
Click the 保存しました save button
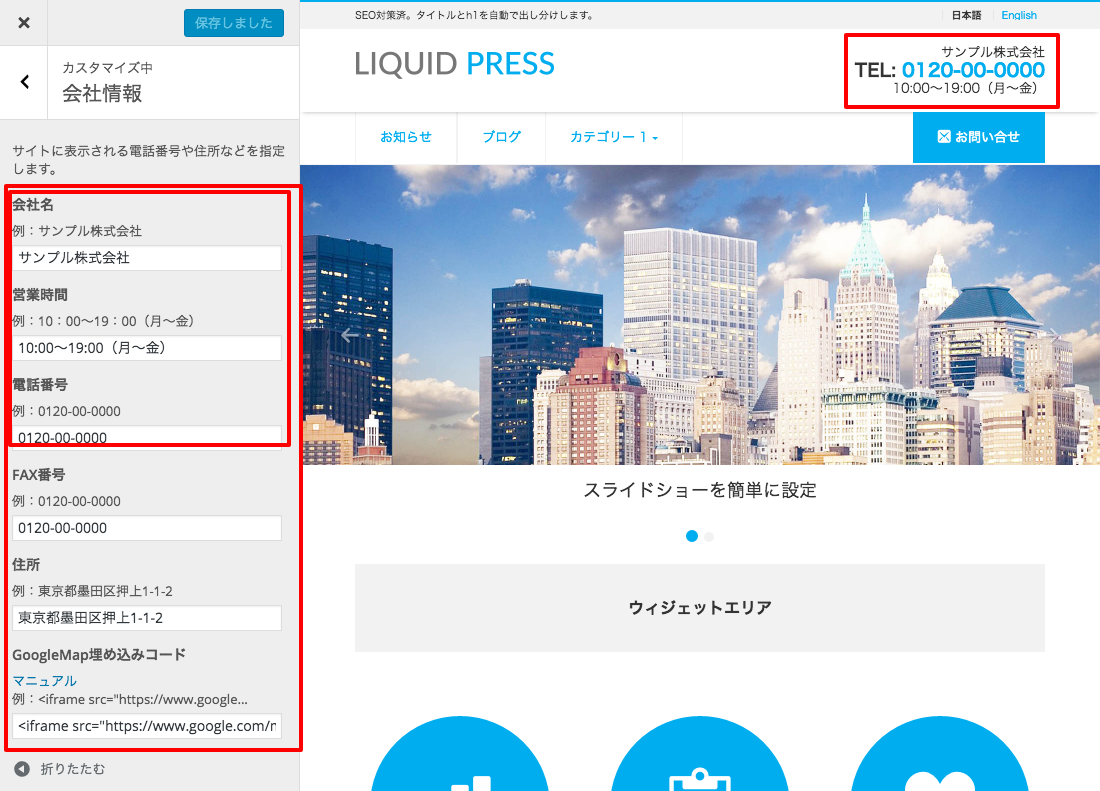[234, 23]
